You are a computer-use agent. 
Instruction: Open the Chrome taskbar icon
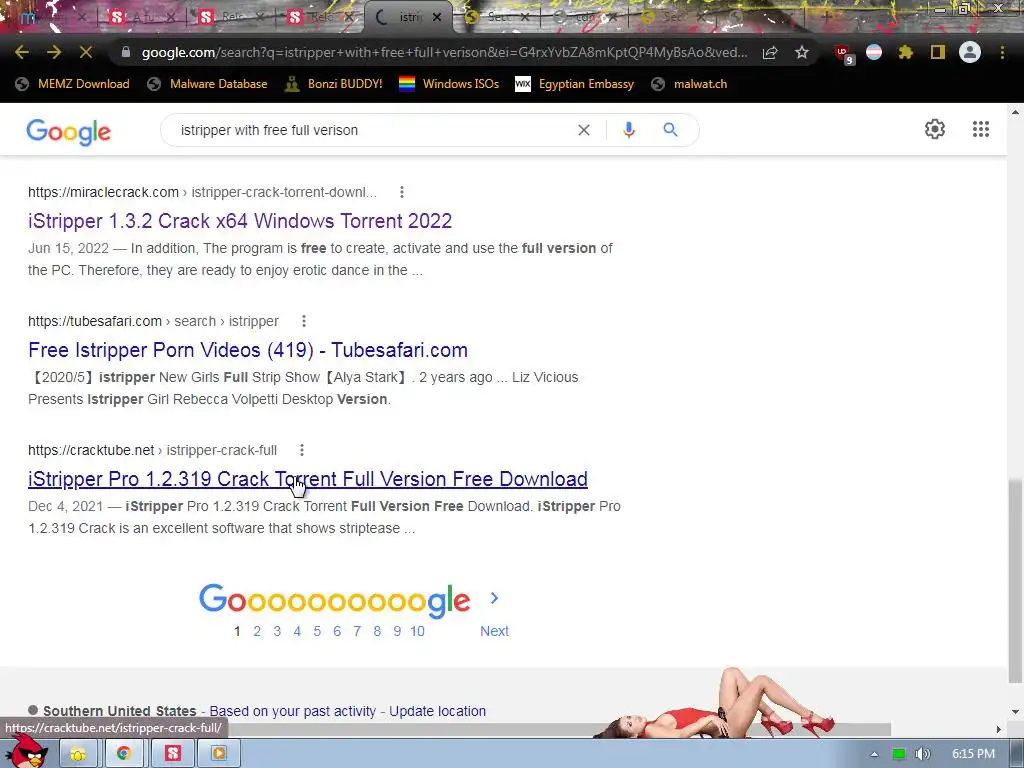(124, 753)
